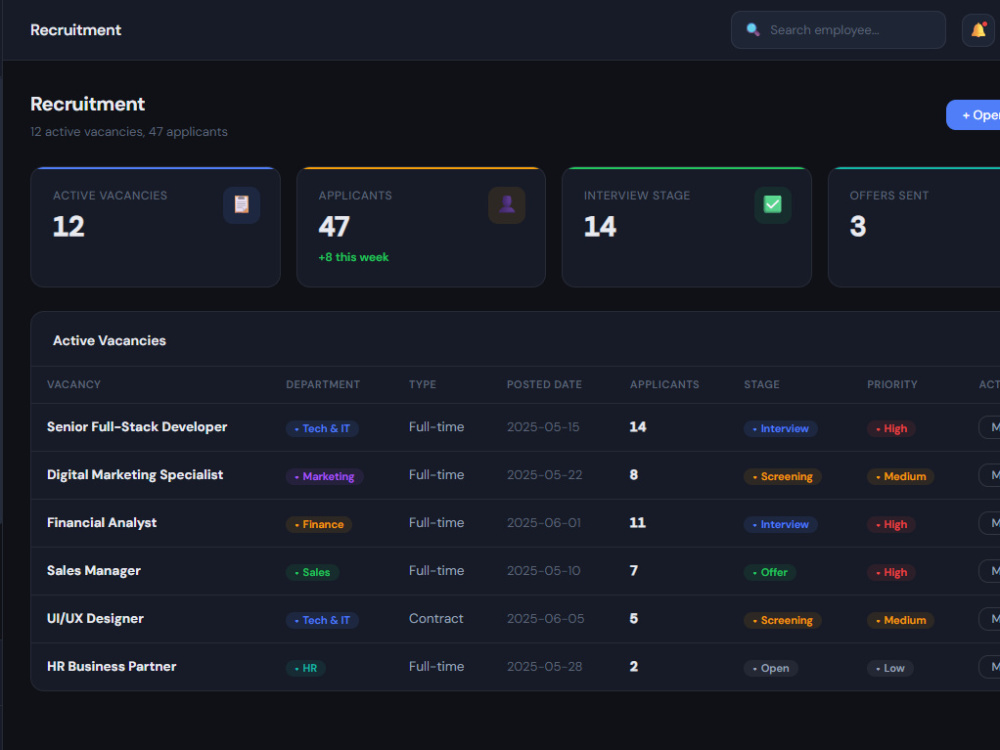The image size is (1000, 750).
Task: Click the Applicants person icon
Action: pyautogui.click(x=507, y=205)
